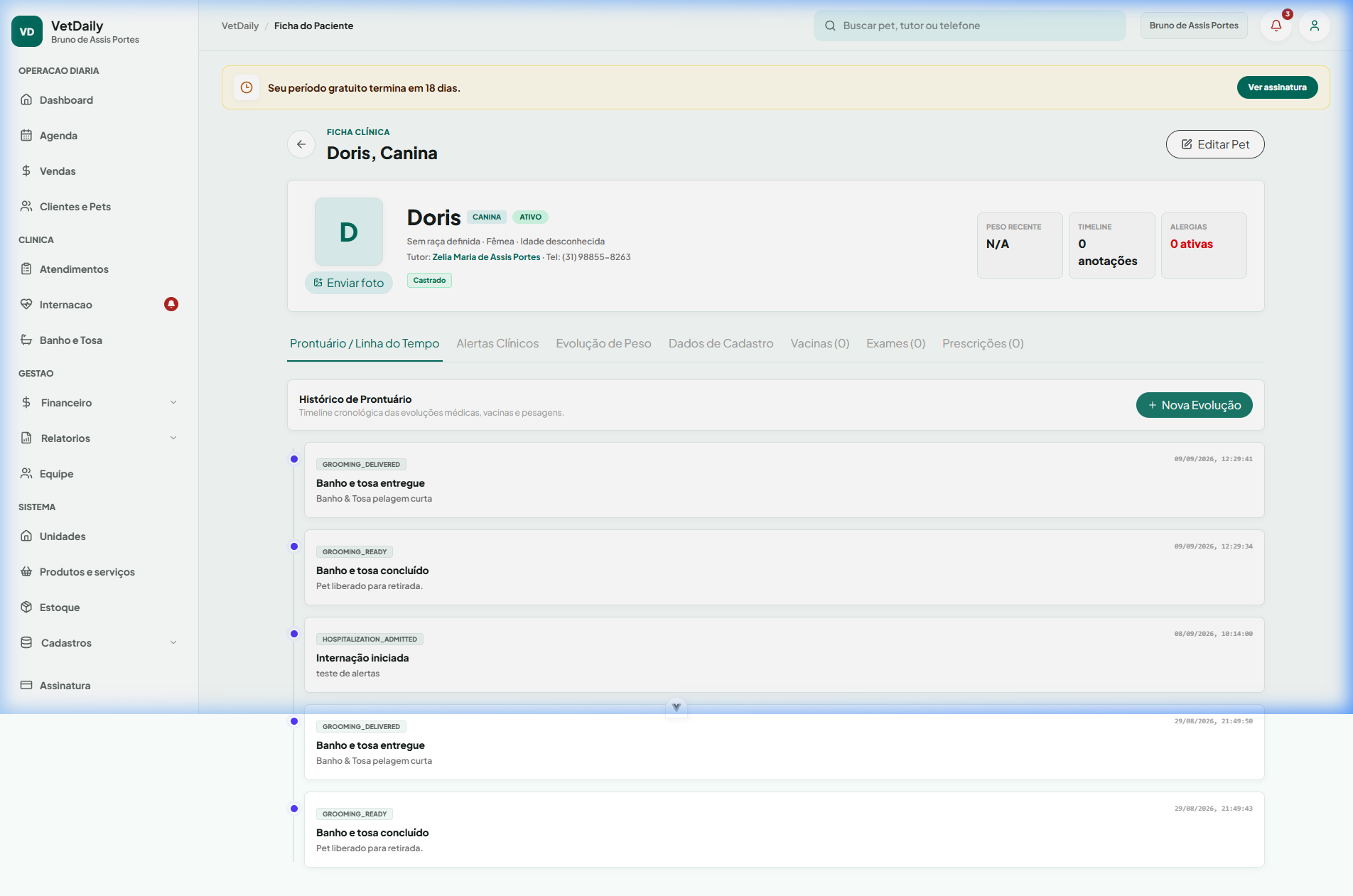Open Equipe in the sidebar
The height and width of the screenshot is (896, 1353).
click(99, 474)
